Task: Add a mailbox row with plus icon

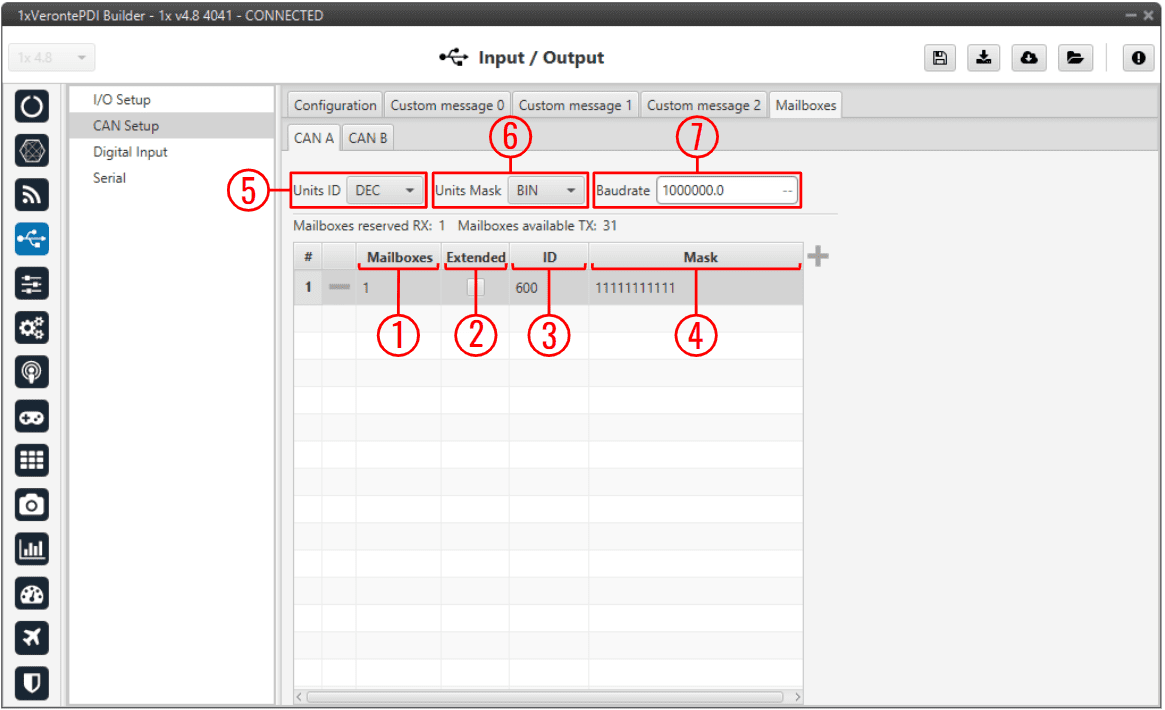Action: coord(818,257)
